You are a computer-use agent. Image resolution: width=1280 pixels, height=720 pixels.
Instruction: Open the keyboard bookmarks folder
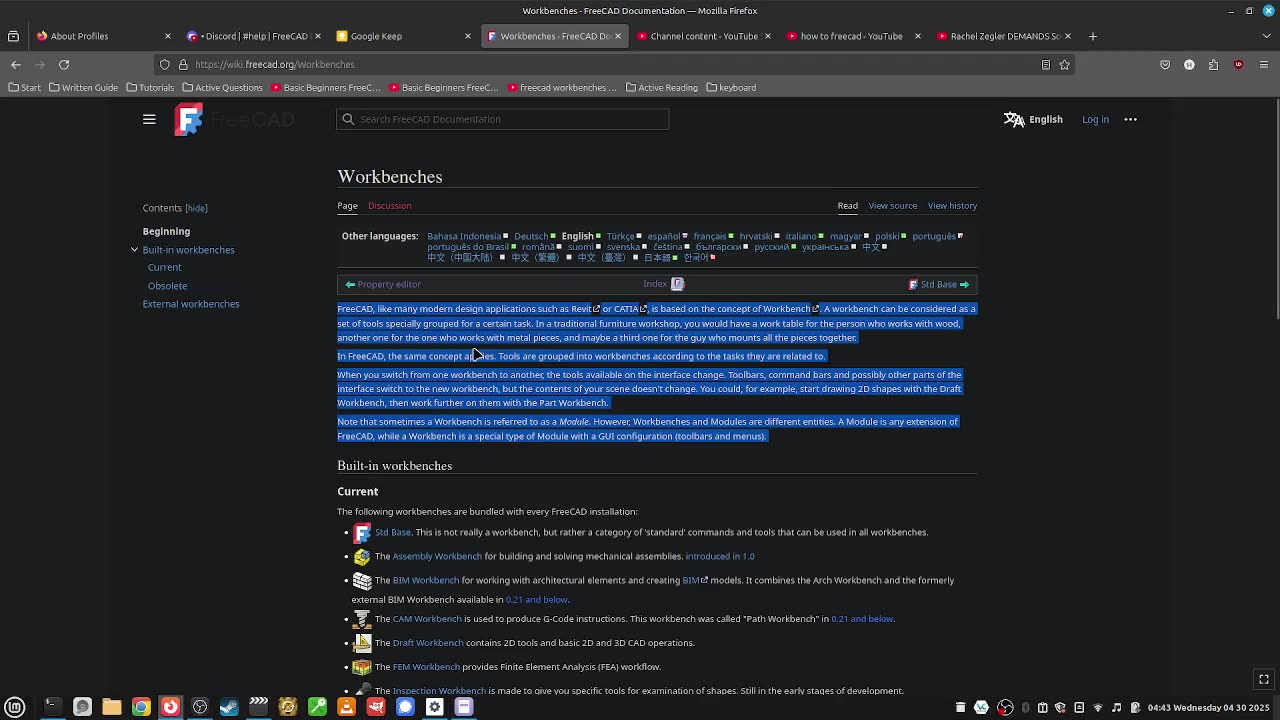[731, 88]
